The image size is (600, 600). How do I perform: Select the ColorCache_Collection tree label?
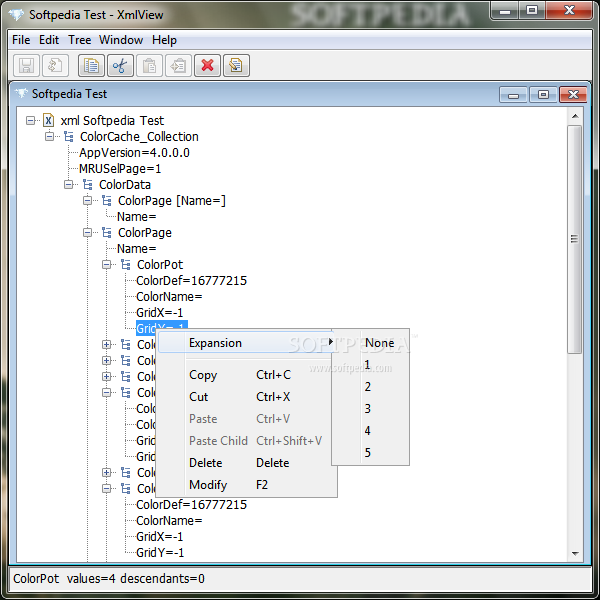(x=139, y=137)
